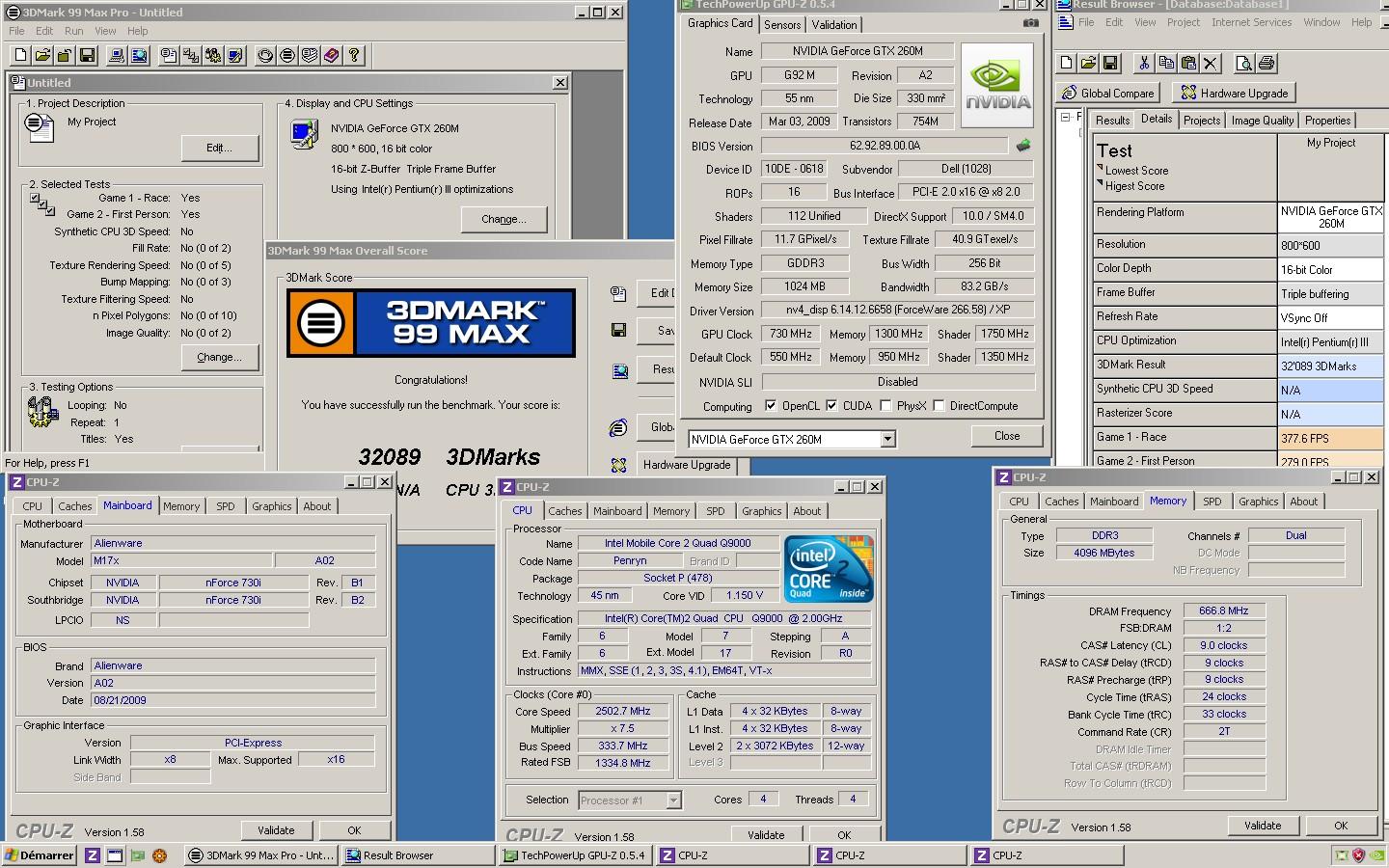Click Global Compare button in Result Browser
The image size is (1389, 868).
1109,94
